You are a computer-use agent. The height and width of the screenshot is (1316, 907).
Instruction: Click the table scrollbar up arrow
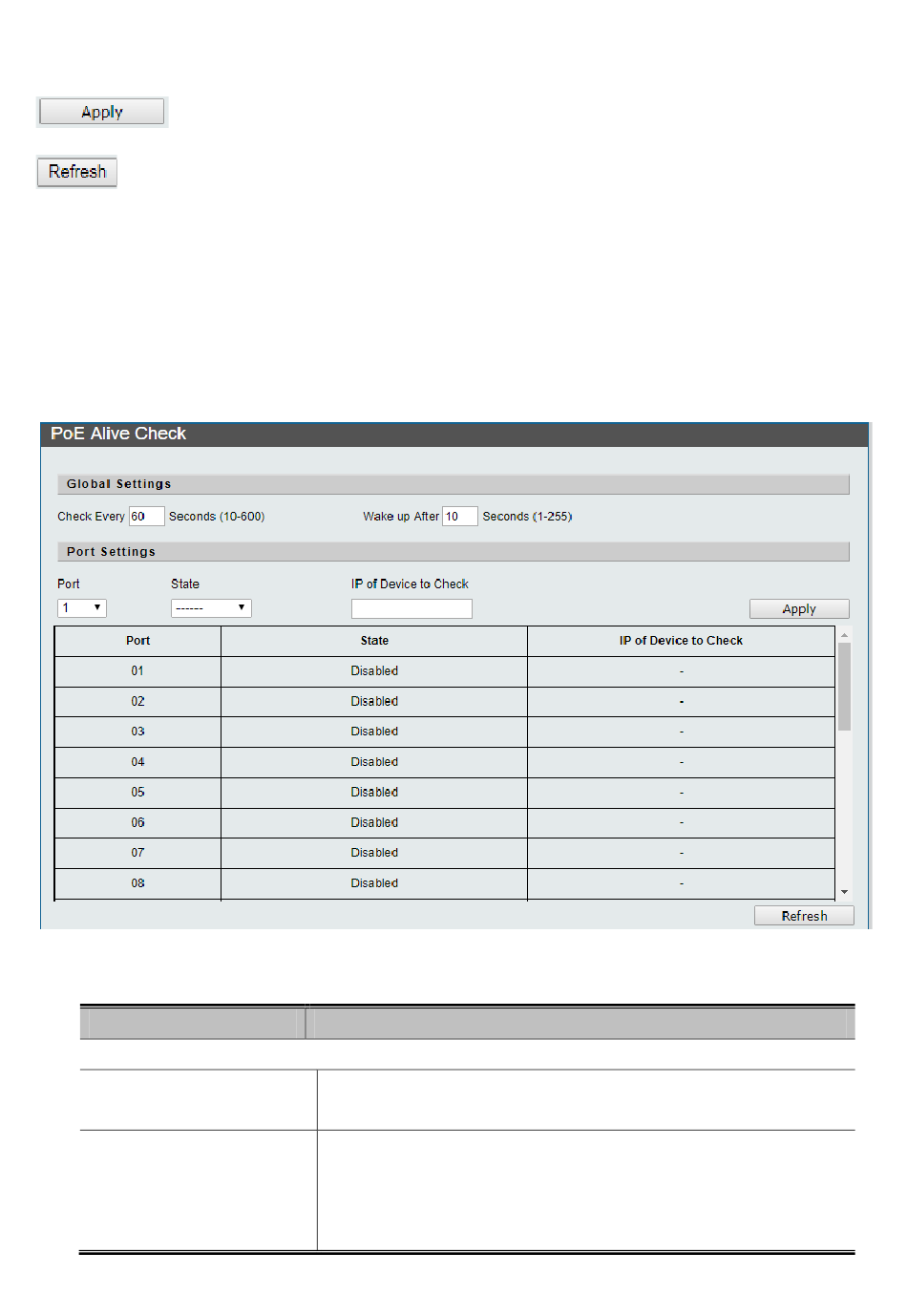click(x=844, y=635)
